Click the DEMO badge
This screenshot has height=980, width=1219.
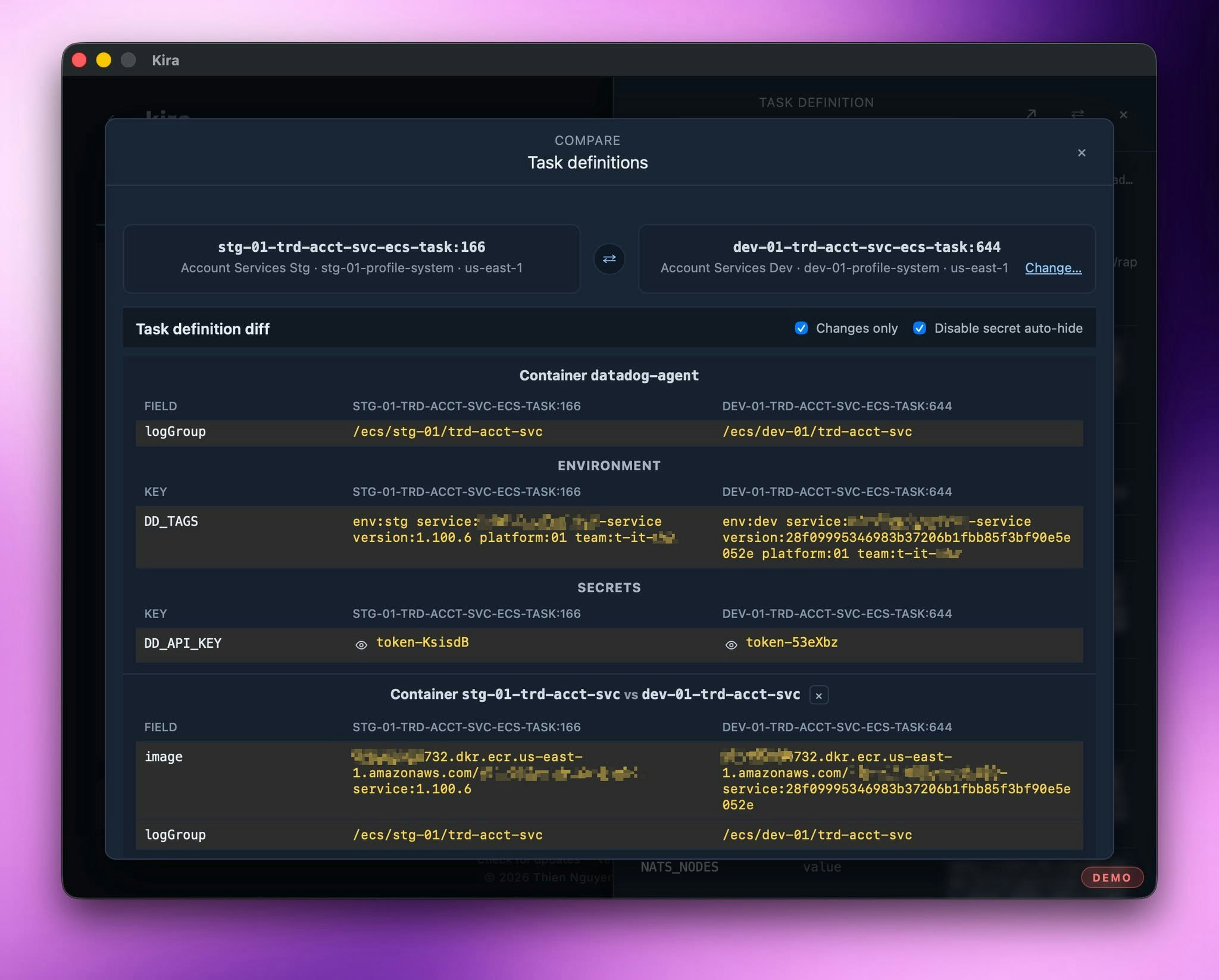[x=1112, y=878]
